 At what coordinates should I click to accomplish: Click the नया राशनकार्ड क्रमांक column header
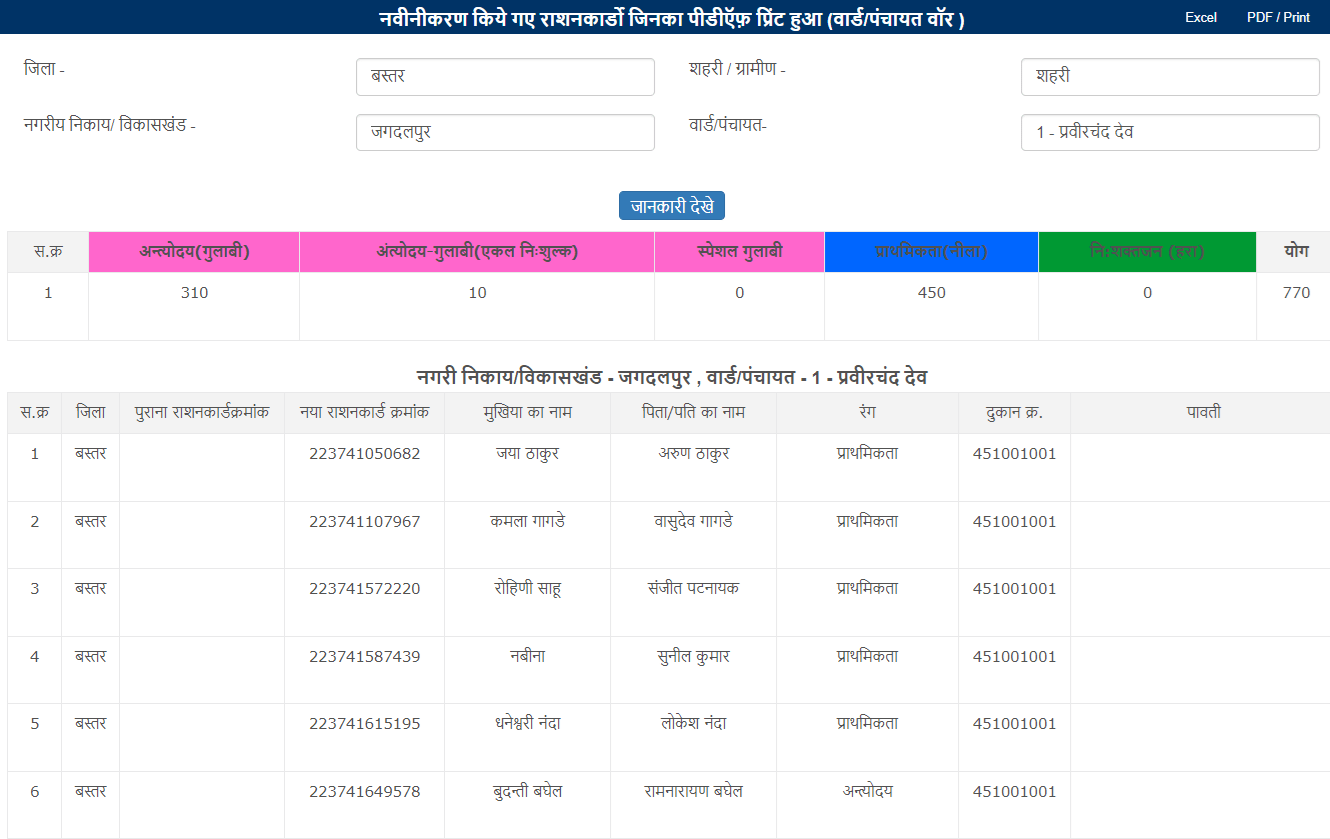coord(364,412)
